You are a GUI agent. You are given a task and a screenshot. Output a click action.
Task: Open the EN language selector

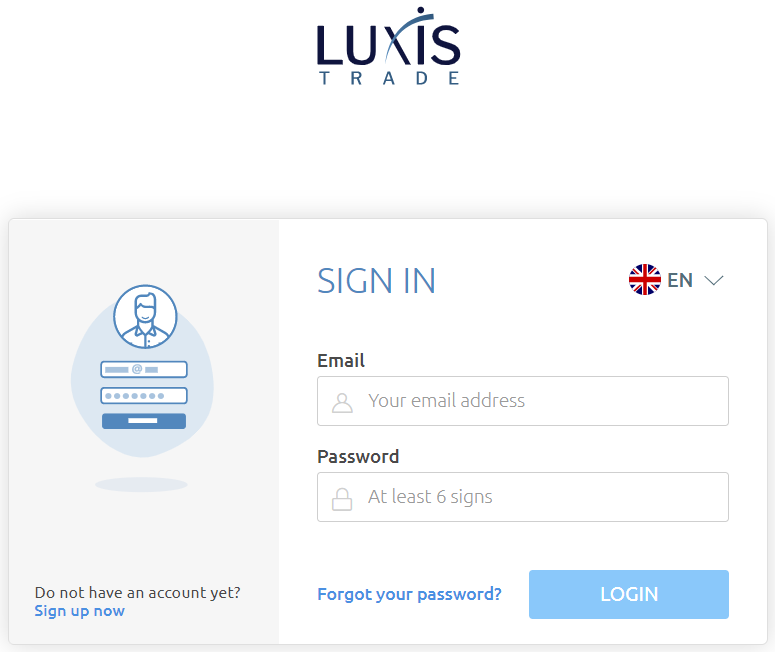(676, 280)
